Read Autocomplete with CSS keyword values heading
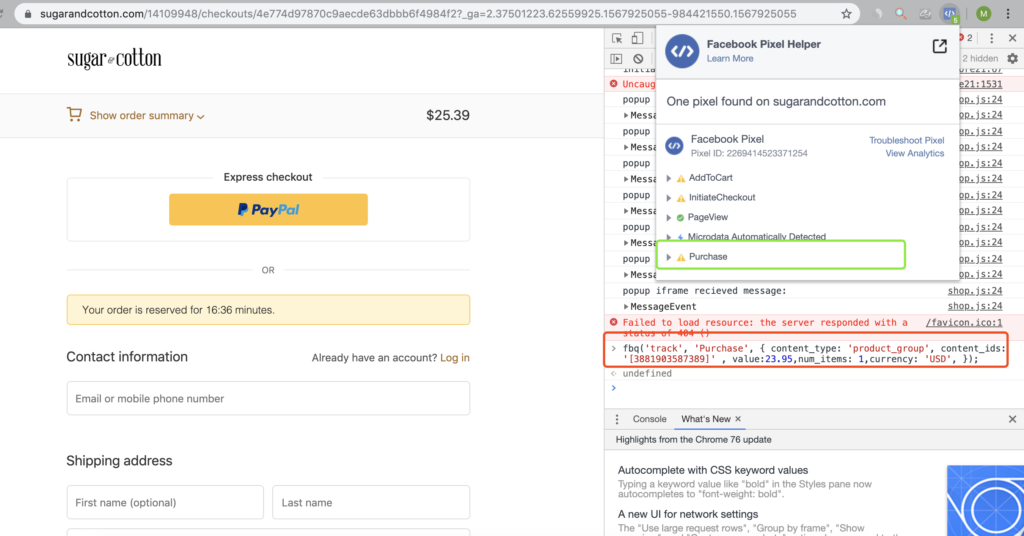This screenshot has height=536, width=1024. pyautogui.click(x=712, y=470)
